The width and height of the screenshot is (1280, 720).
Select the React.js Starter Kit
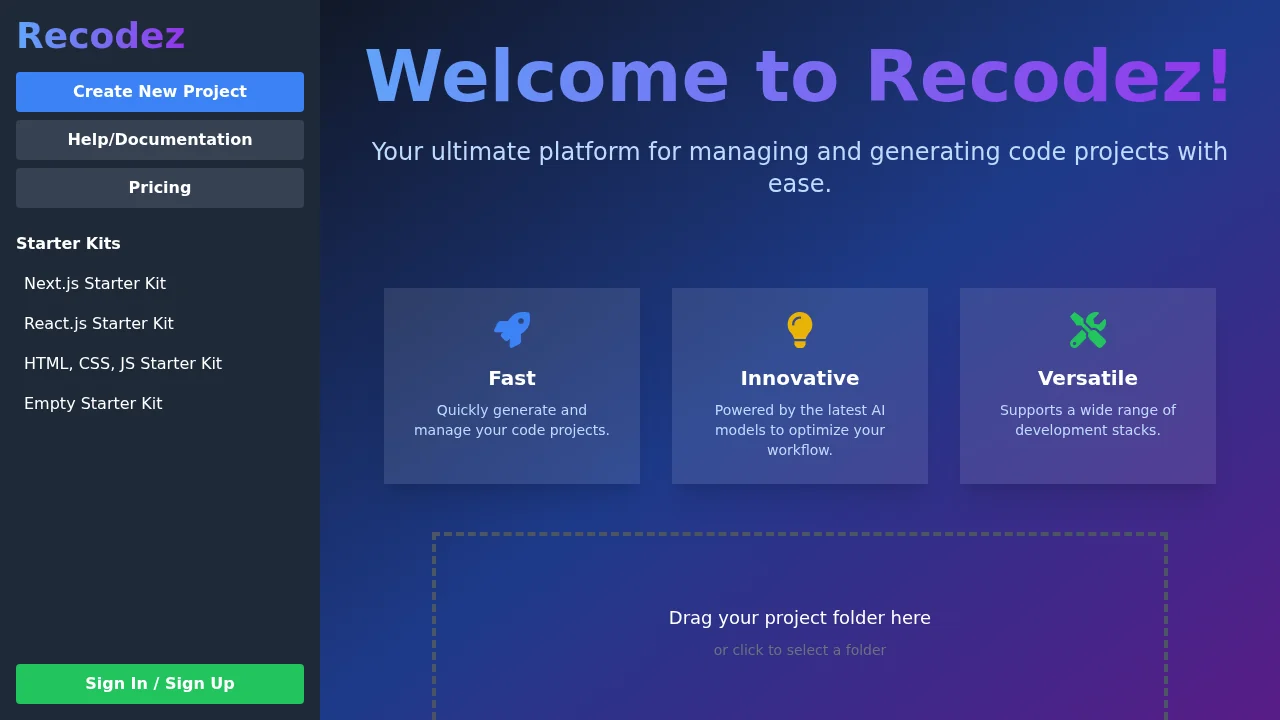[99, 323]
